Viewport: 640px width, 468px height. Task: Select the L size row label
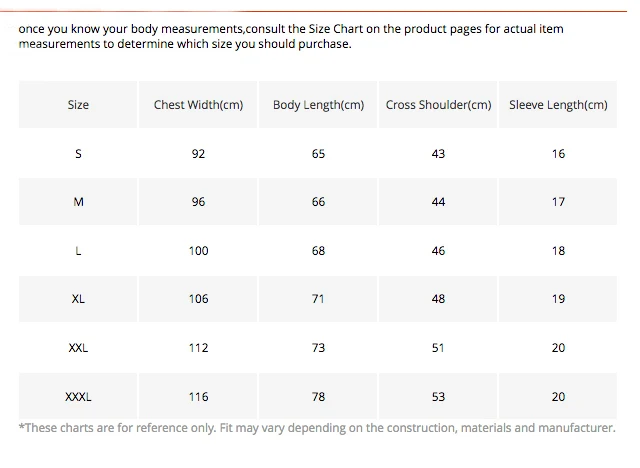[x=78, y=251]
